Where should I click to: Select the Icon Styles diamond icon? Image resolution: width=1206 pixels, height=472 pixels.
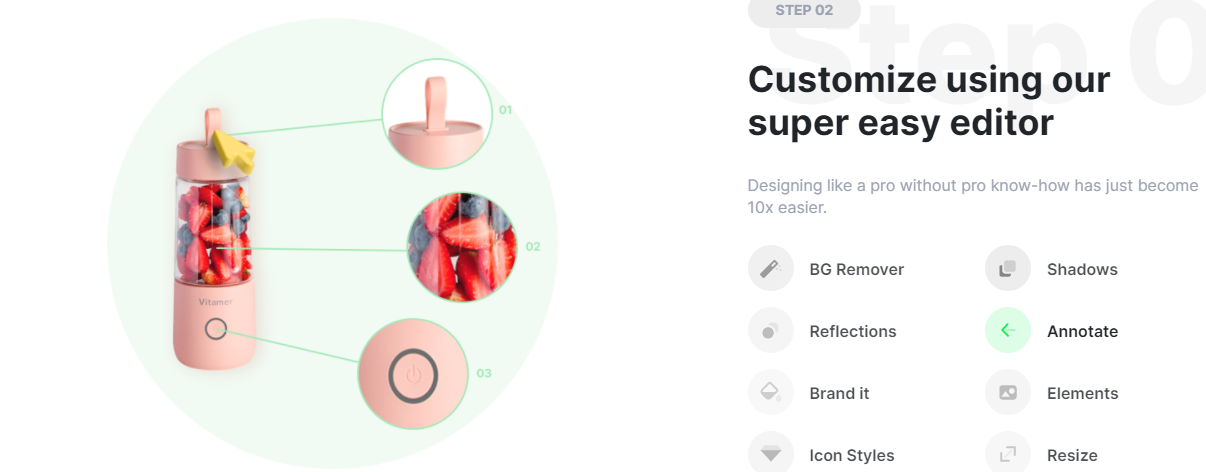(x=770, y=454)
